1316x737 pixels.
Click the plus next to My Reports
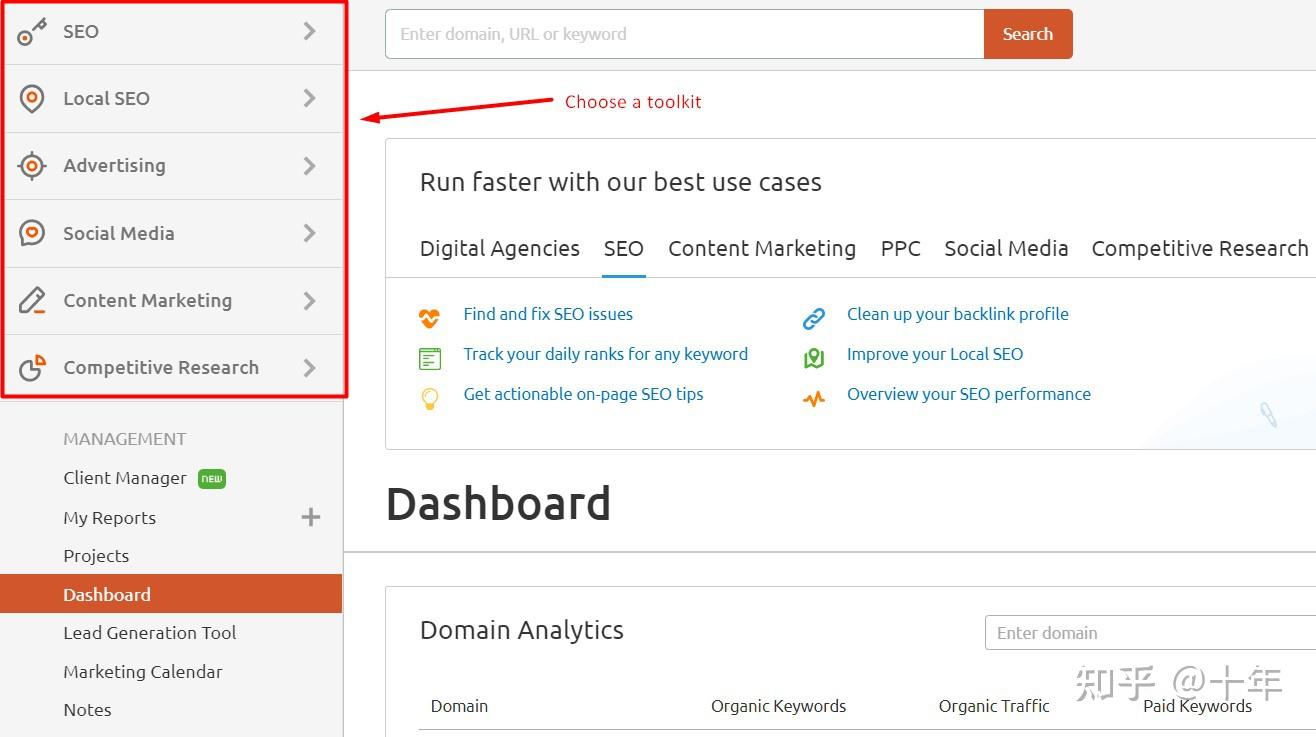[310, 517]
